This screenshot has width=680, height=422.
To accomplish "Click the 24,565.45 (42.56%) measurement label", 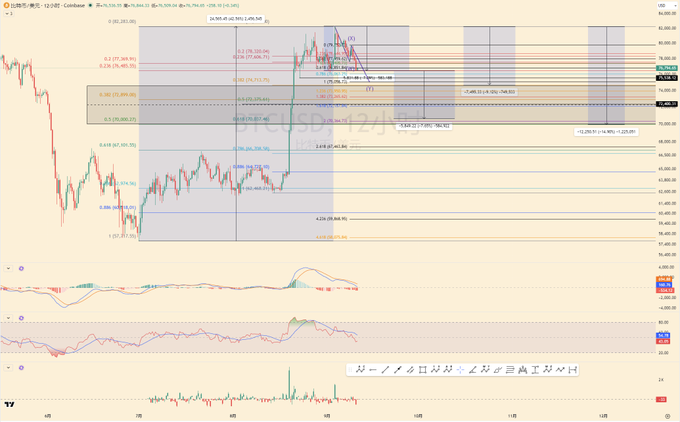I will [236, 19].
